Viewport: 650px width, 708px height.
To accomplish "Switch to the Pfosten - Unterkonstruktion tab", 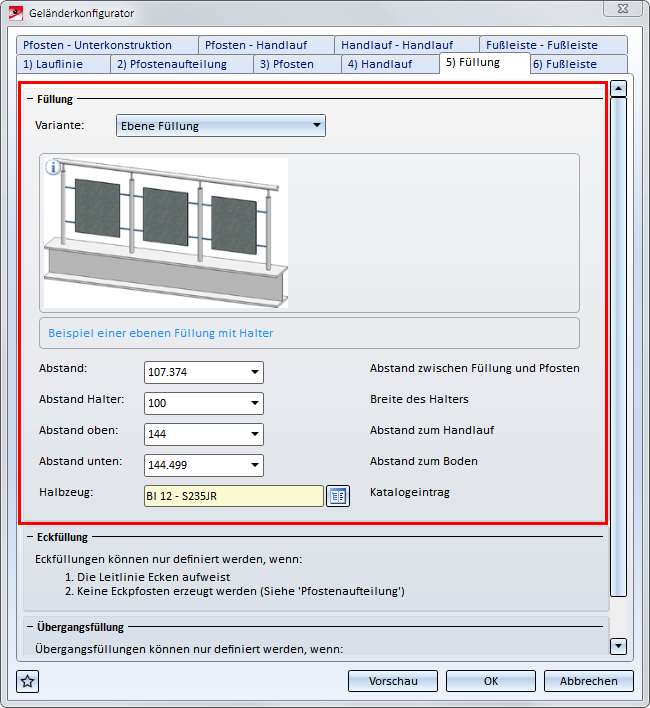I will [x=107, y=45].
